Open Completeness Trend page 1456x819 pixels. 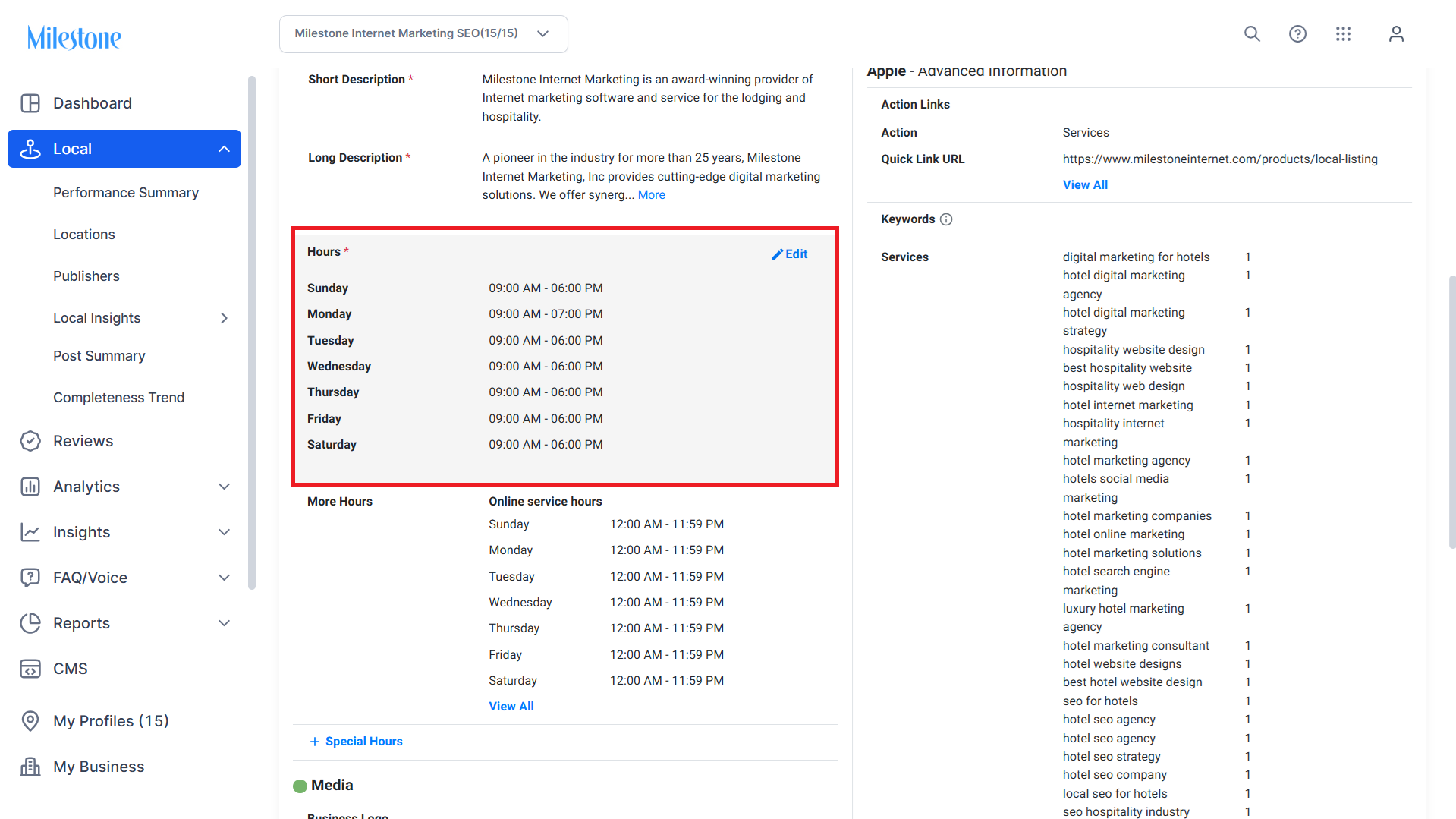pos(119,398)
